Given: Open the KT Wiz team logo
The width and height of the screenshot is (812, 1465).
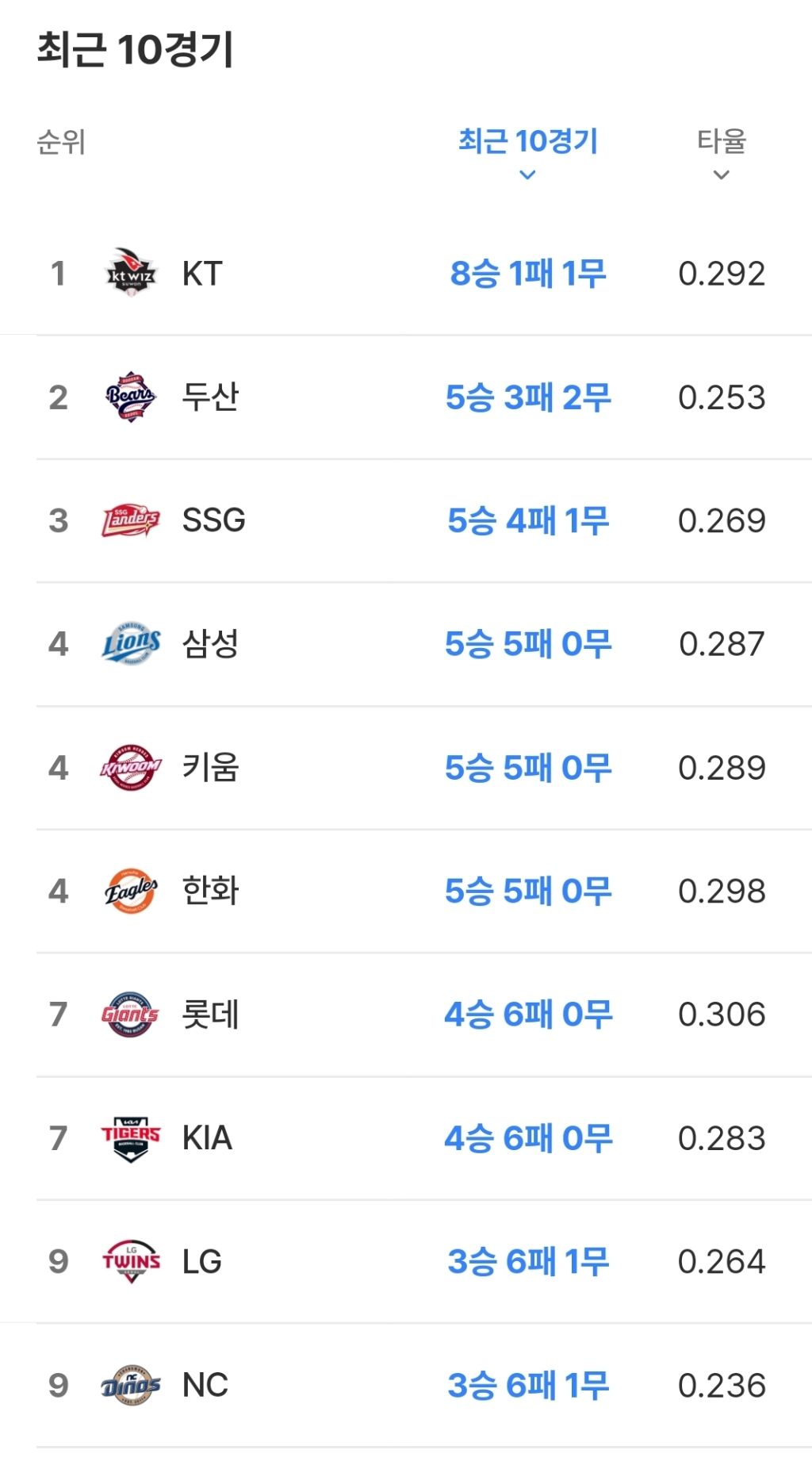Looking at the screenshot, I should pyautogui.click(x=132, y=272).
